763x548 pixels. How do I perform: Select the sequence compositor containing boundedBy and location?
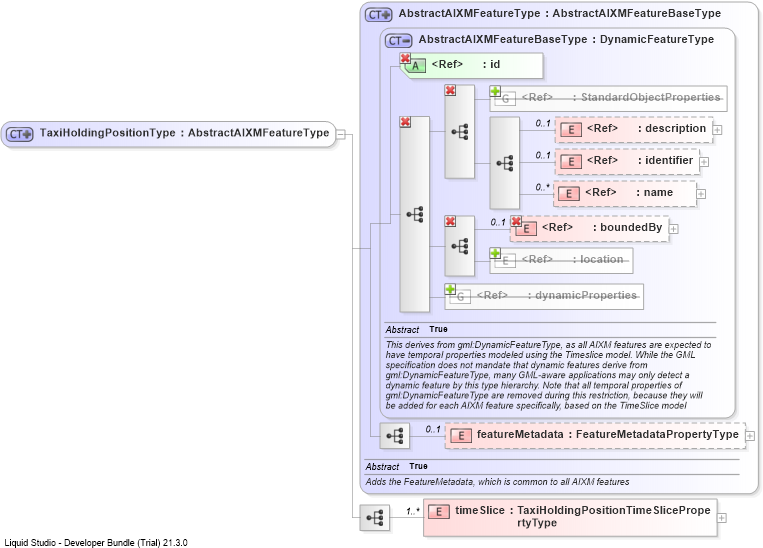(459, 246)
